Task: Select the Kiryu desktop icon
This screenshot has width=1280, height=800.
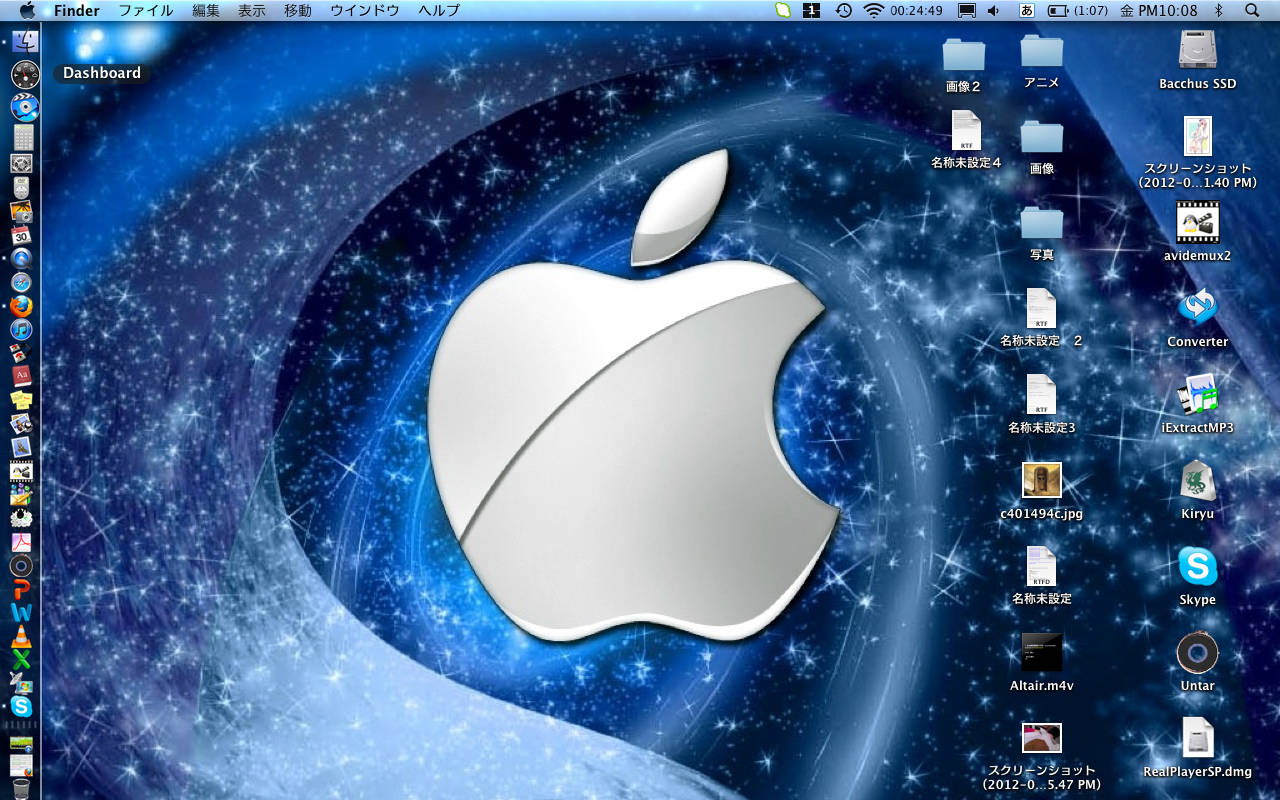Action: (1197, 480)
